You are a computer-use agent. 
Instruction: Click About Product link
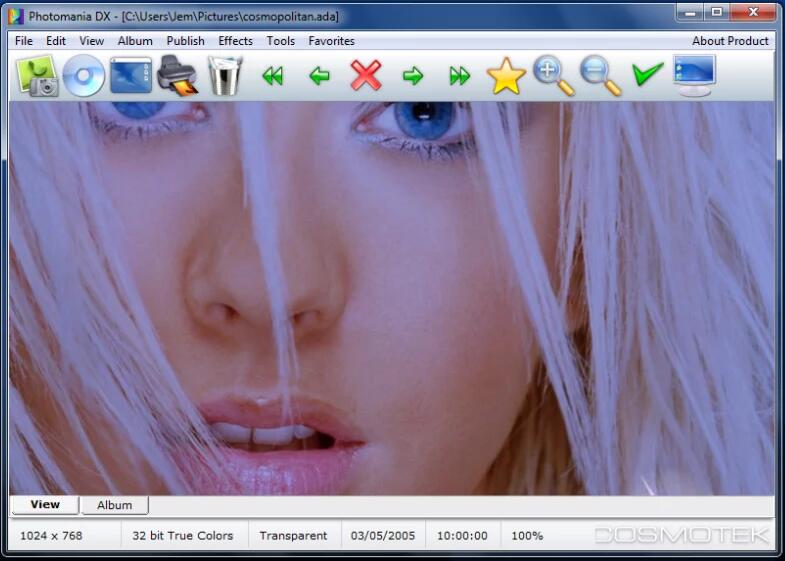pyautogui.click(x=730, y=41)
